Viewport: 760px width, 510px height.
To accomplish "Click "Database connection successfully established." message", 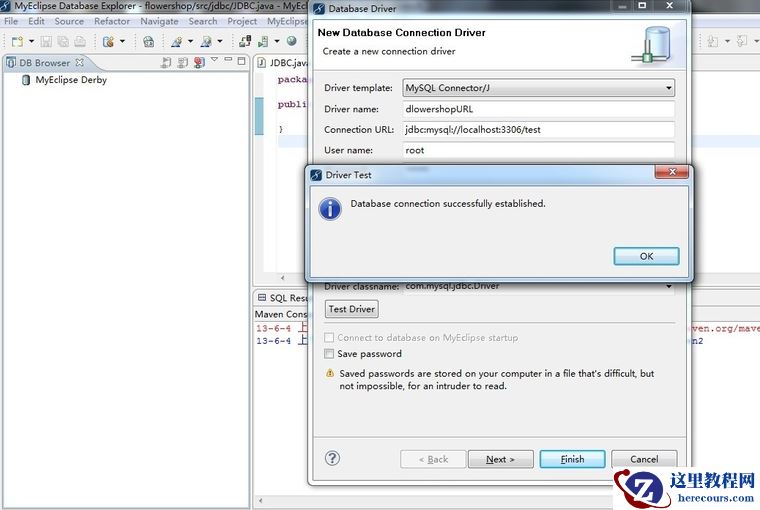I will (x=448, y=204).
